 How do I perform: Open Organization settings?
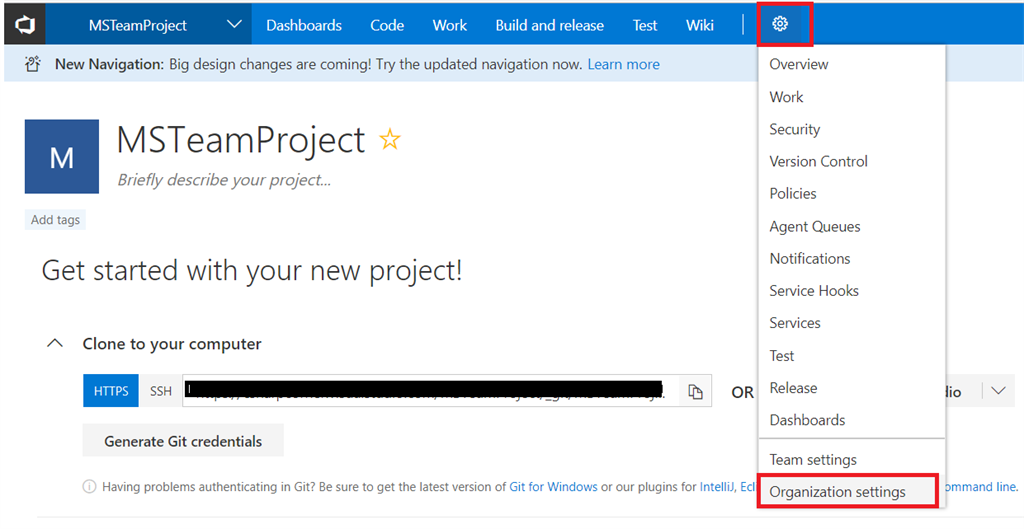click(x=848, y=492)
